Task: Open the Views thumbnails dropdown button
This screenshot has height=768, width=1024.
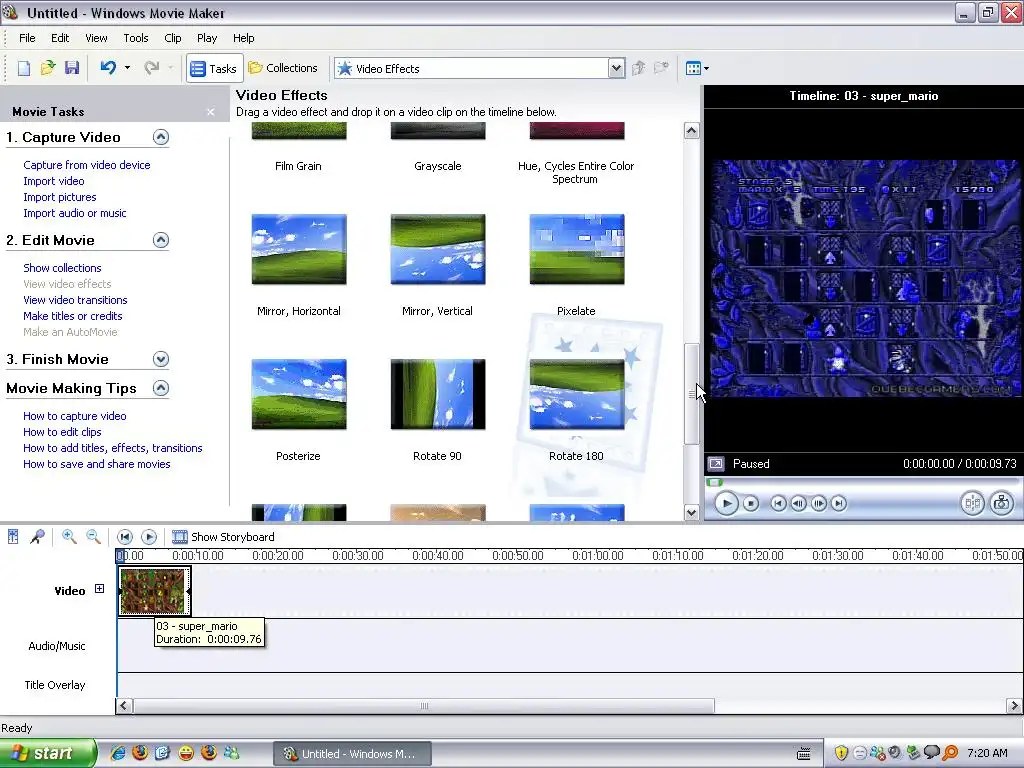Action: [697, 68]
